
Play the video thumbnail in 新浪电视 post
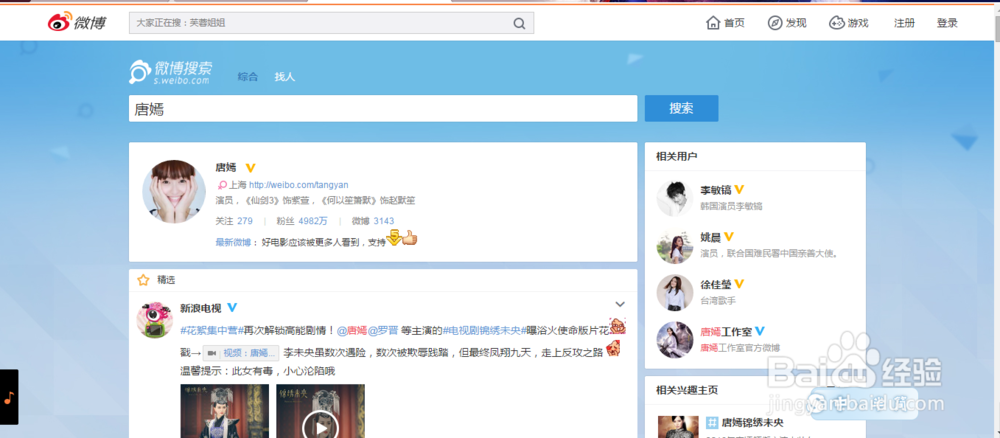[x=320, y=411]
